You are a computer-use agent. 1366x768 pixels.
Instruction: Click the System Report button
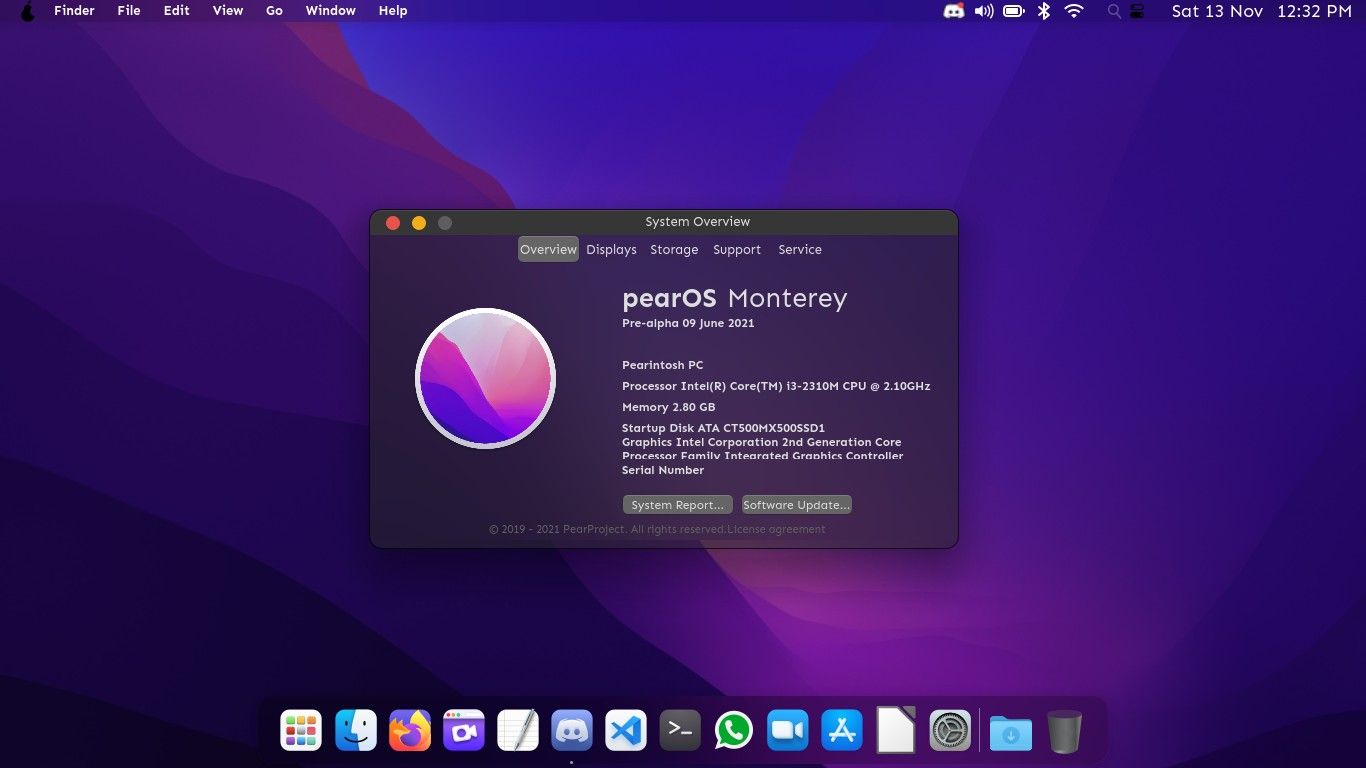tap(677, 504)
